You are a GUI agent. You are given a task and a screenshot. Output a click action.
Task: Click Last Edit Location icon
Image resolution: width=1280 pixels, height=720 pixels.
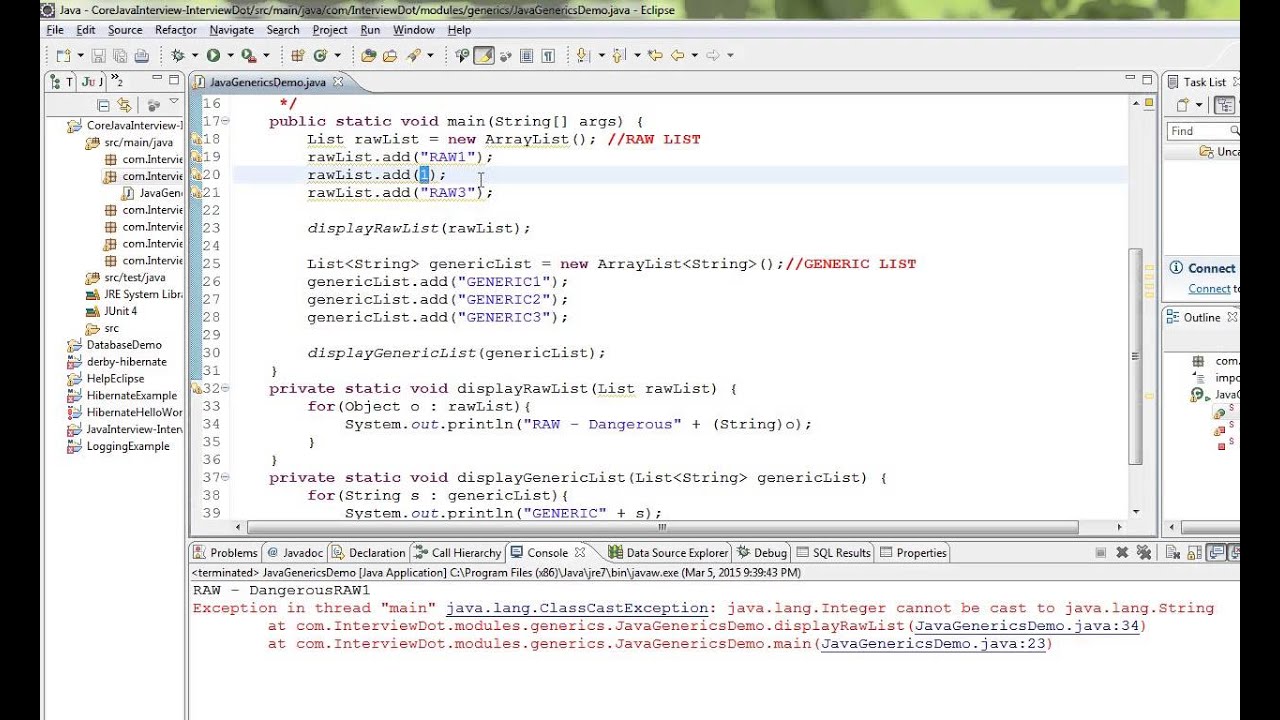click(655, 56)
